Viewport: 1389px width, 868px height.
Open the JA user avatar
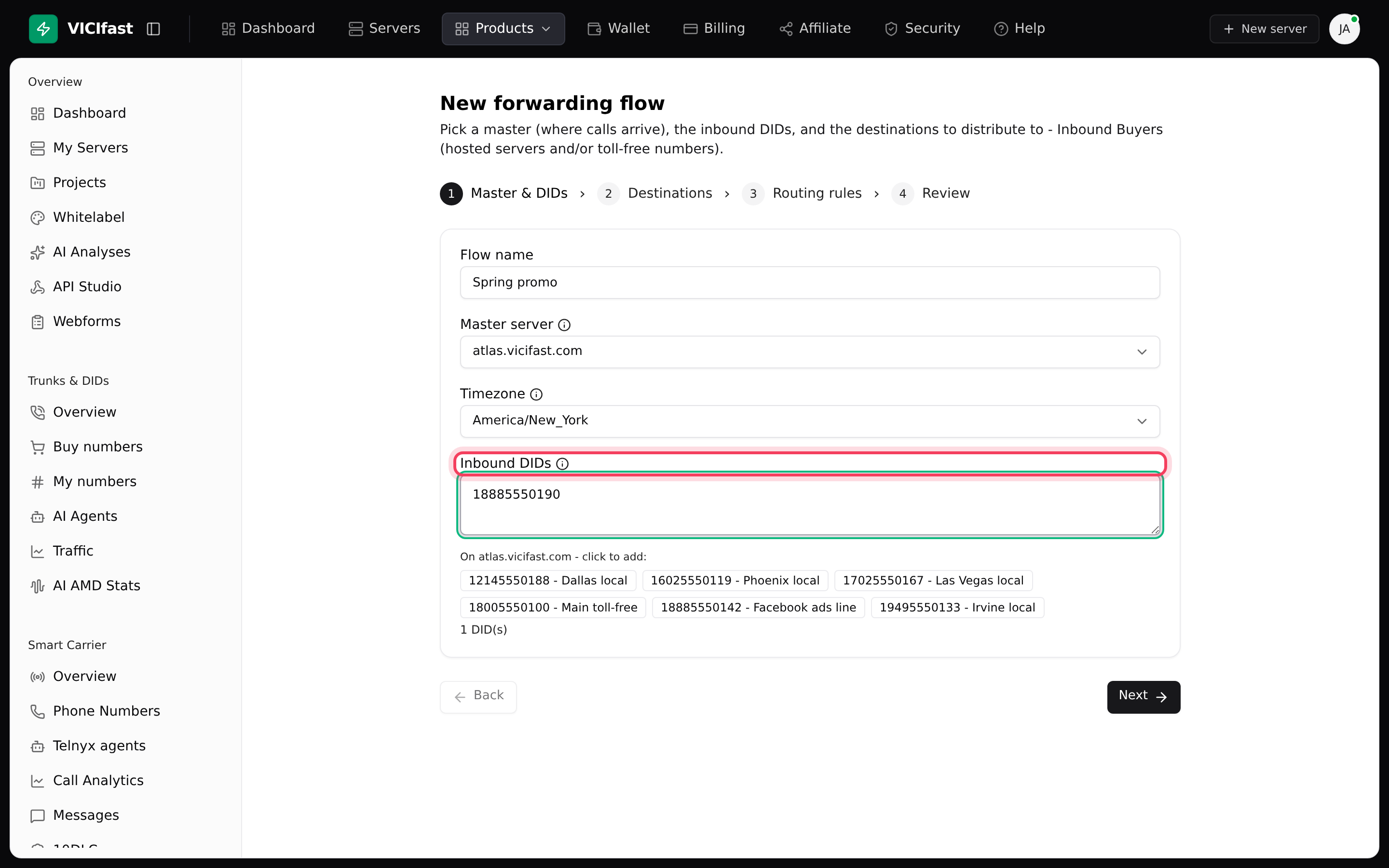pos(1344,29)
